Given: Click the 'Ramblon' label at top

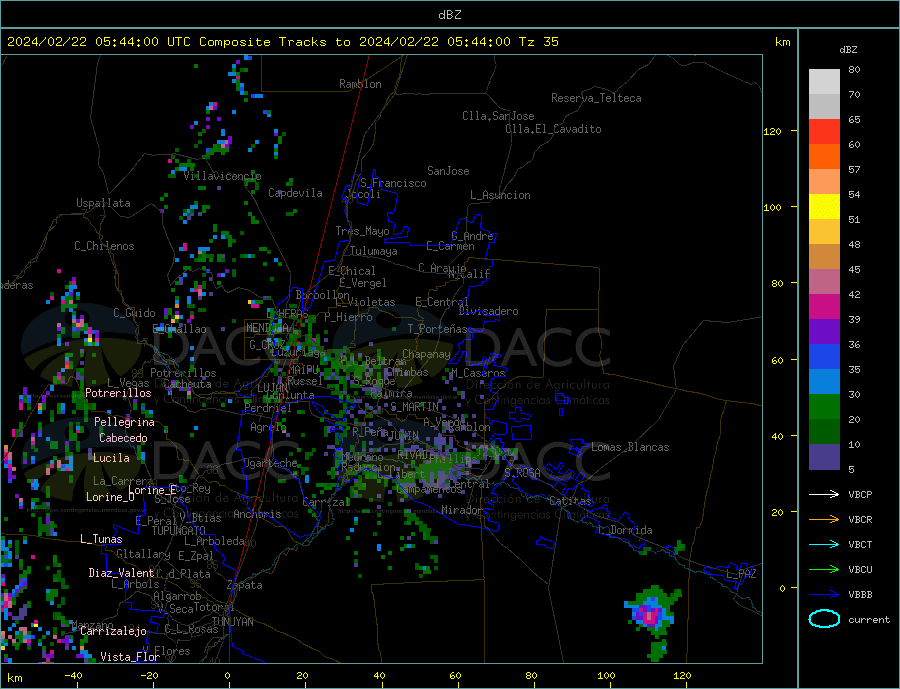Looking at the screenshot, I should click(x=360, y=84).
